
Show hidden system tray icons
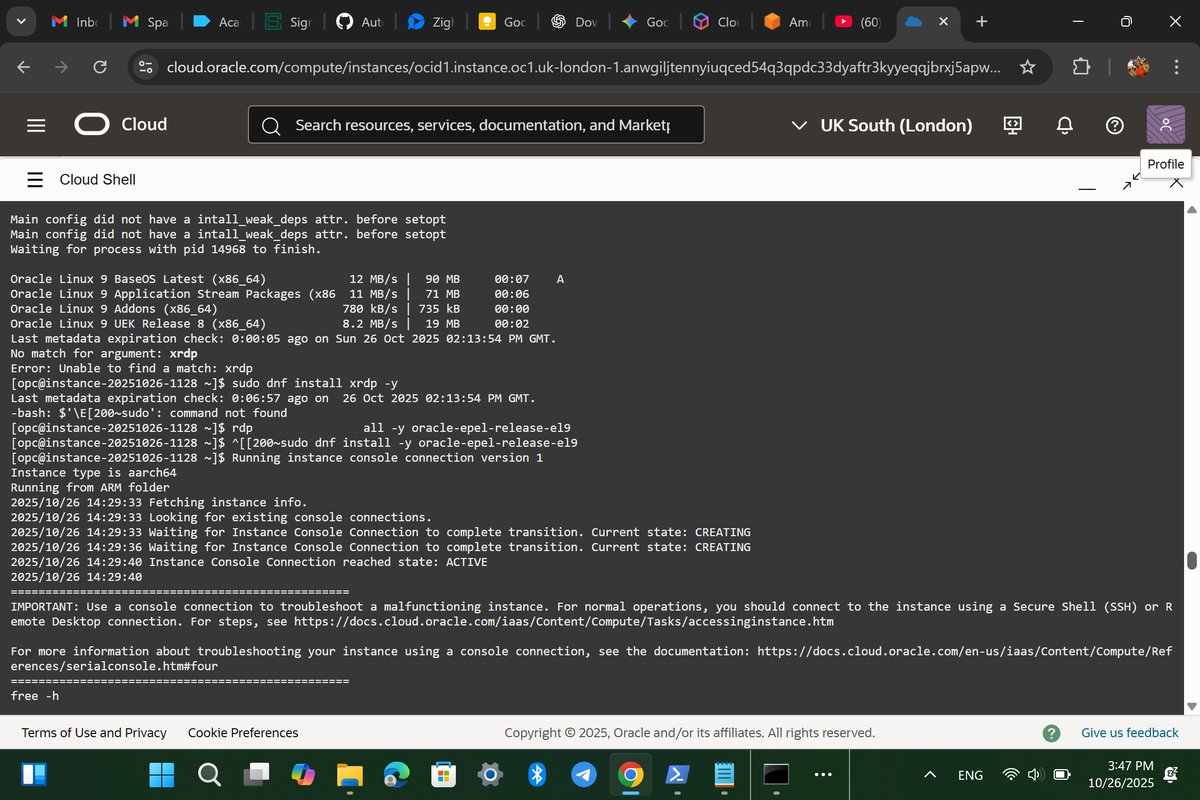tap(930, 774)
